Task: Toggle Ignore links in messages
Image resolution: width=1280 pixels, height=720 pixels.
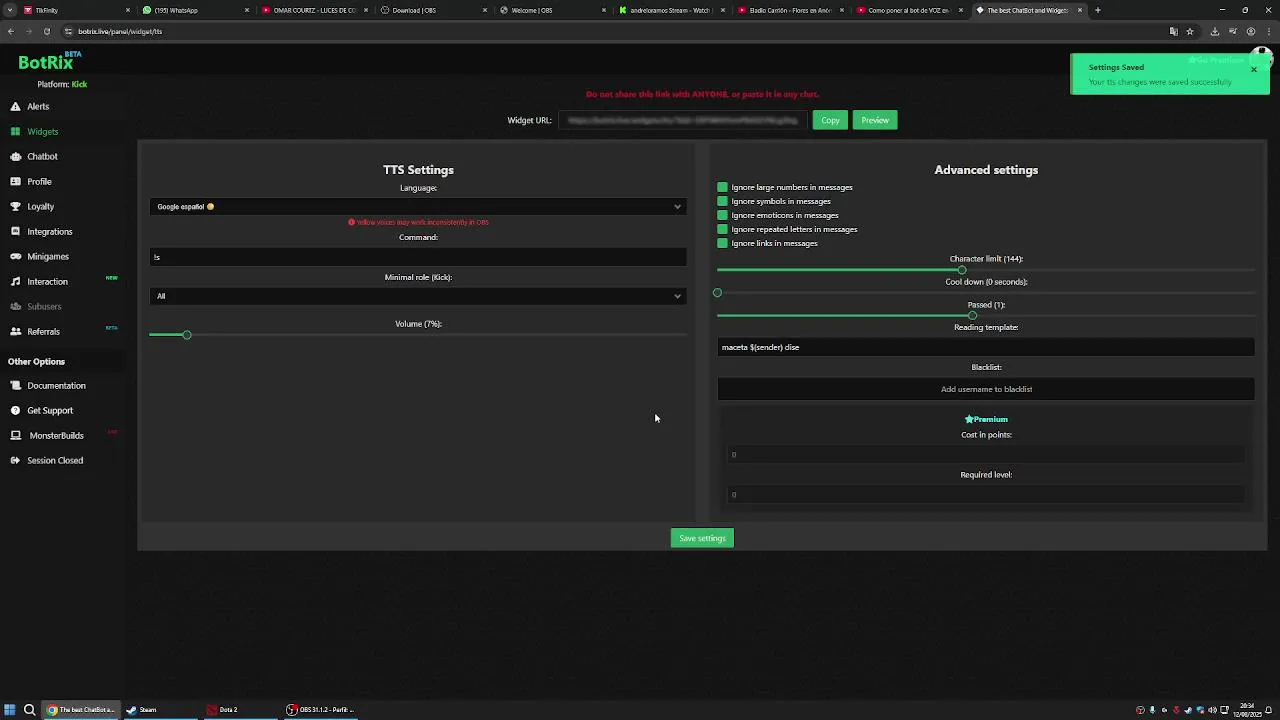Action: [x=722, y=243]
